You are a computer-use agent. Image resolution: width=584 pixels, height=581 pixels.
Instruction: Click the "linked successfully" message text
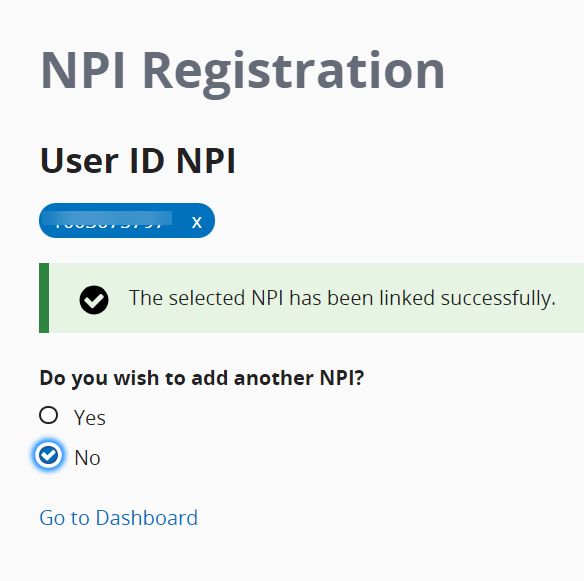[x=342, y=298]
